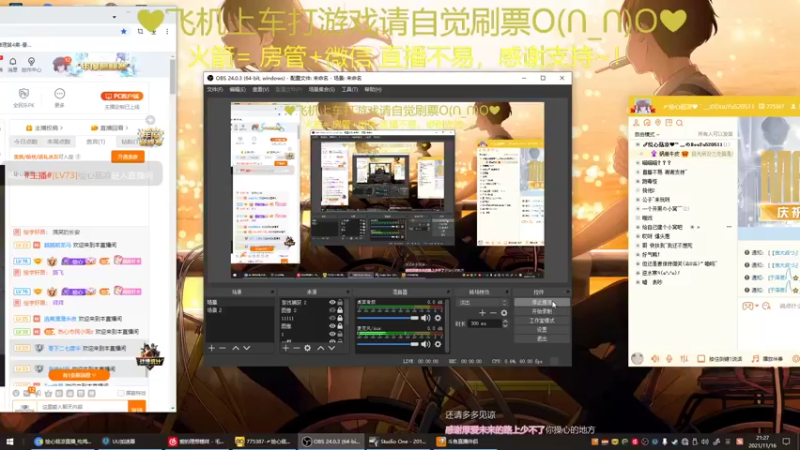
Task: Click microphone/Aux volume slider in mixer
Action: [x=388, y=344]
